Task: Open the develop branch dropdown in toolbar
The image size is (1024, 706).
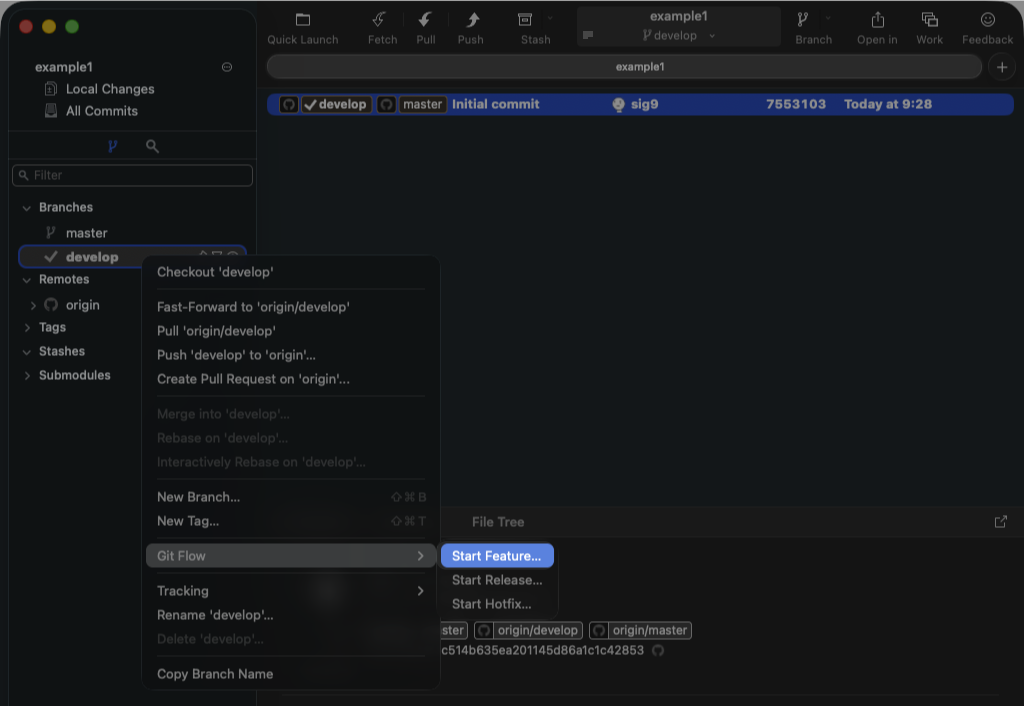Action: click(679, 36)
